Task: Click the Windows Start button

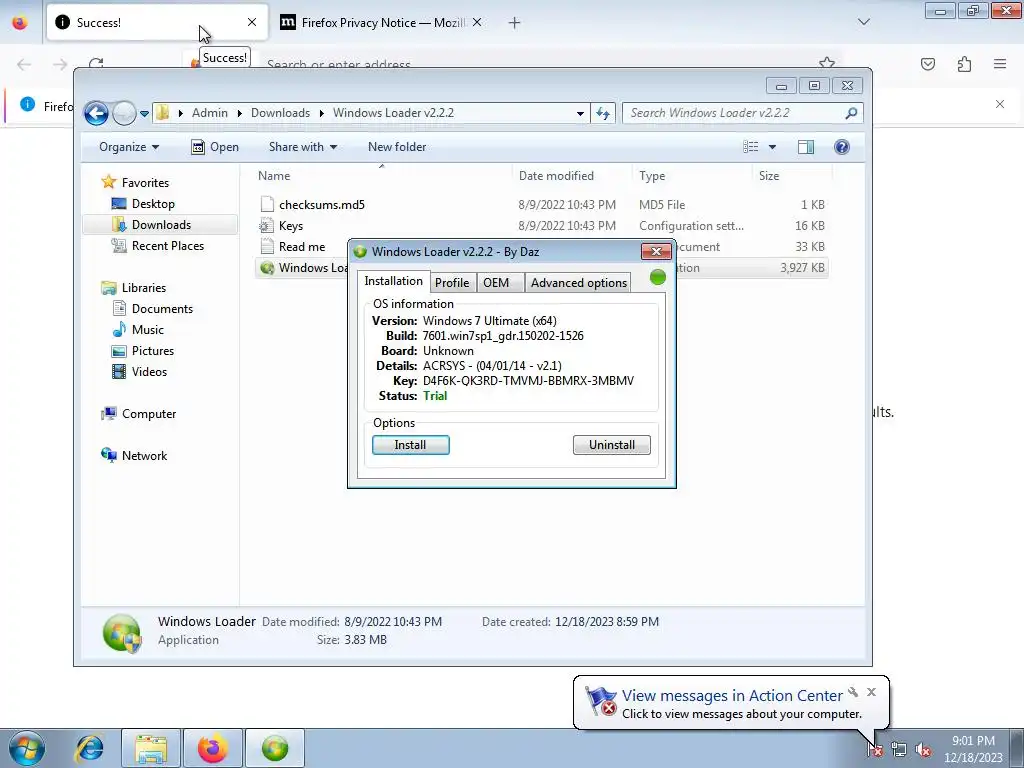Action: 26,748
